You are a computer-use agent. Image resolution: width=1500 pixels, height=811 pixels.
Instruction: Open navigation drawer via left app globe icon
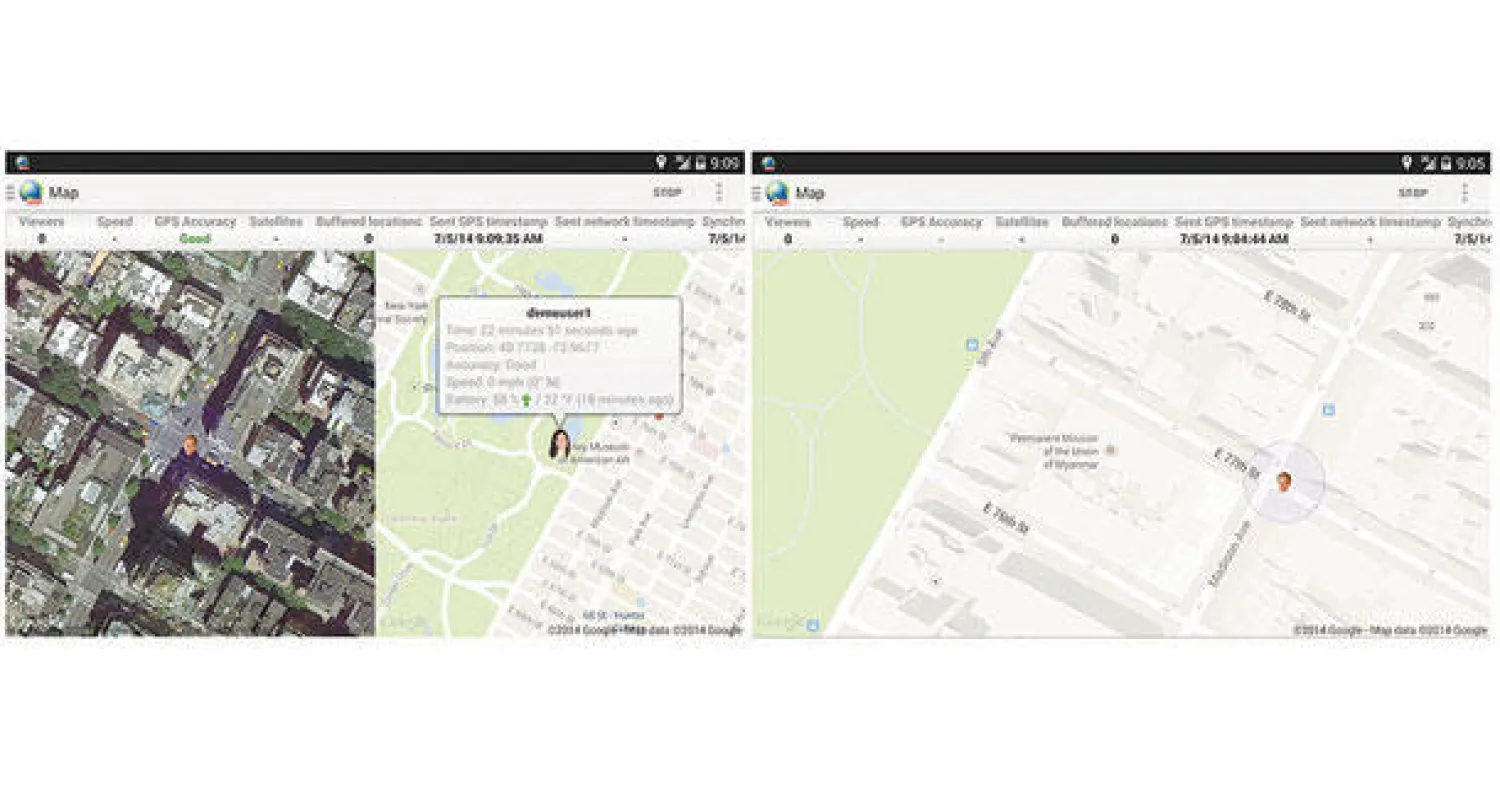[x=30, y=193]
